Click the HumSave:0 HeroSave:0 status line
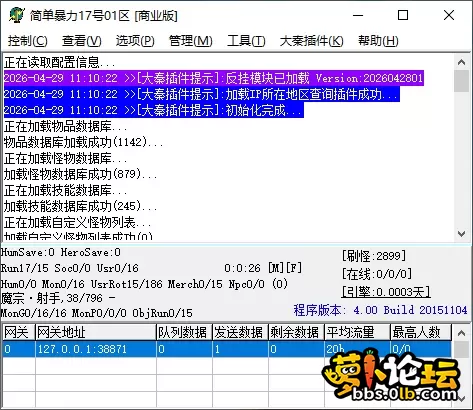Image resolution: width=473 pixels, height=410 pixels. coord(61,252)
